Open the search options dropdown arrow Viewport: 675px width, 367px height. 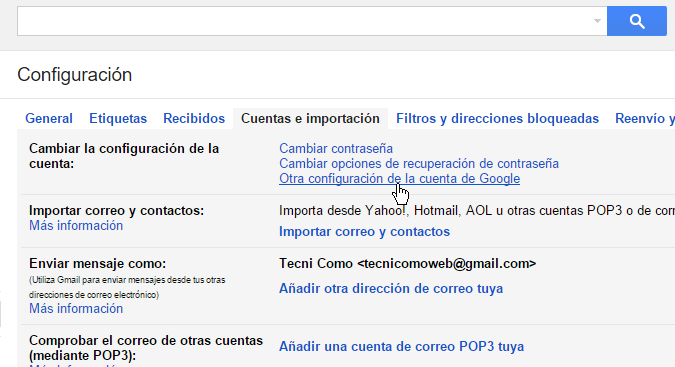[597, 21]
